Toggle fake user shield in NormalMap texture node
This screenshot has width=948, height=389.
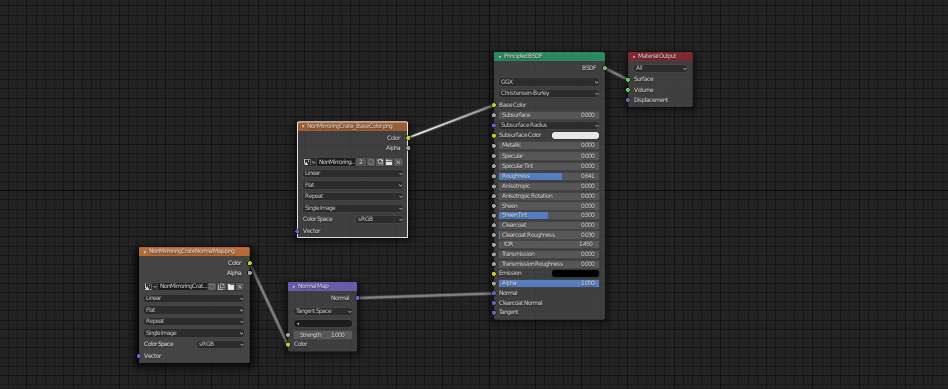212,287
